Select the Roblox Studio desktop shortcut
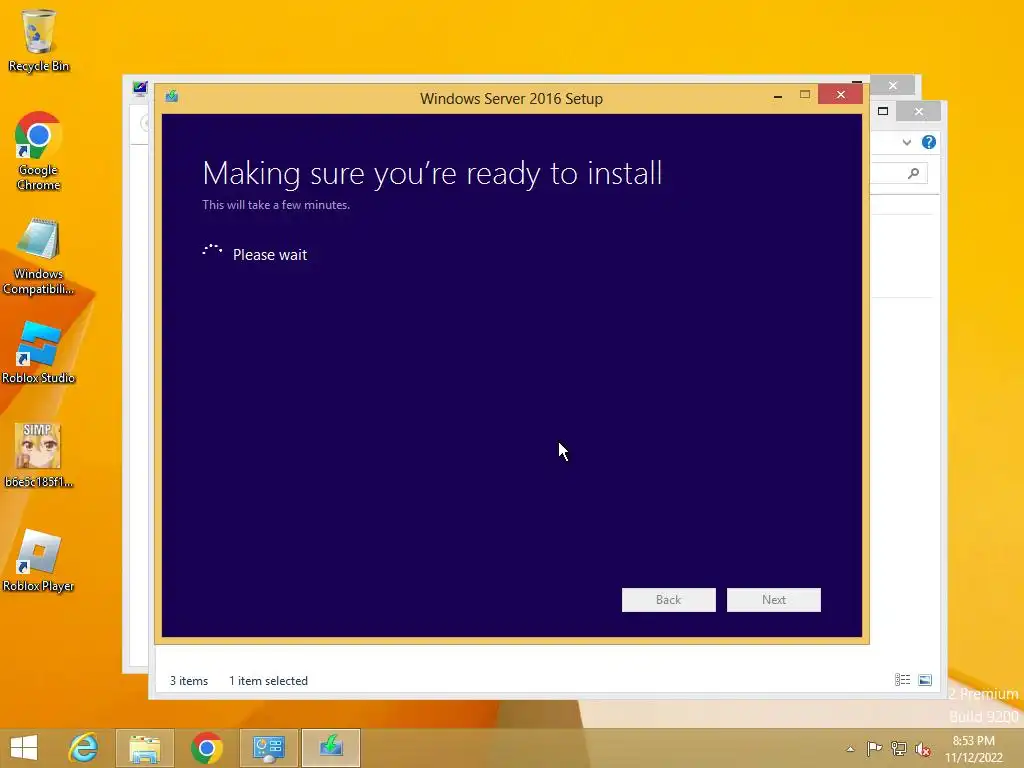1024x768 pixels. click(x=39, y=353)
